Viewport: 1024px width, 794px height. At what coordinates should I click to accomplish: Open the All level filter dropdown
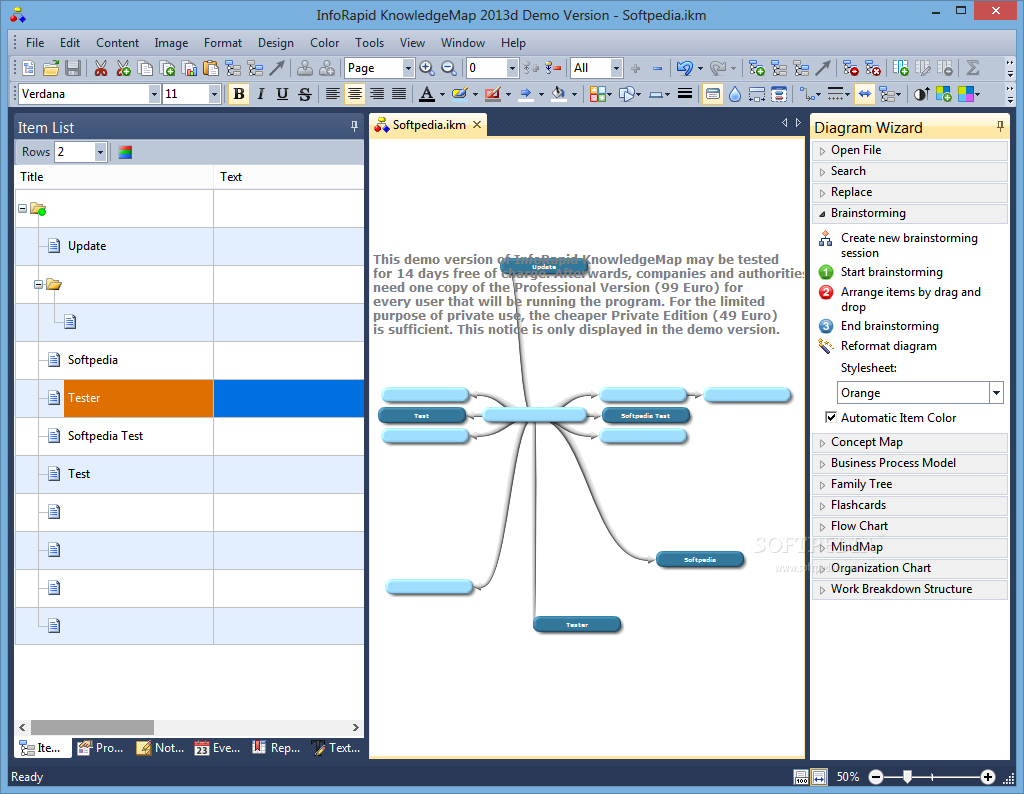[x=615, y=68]
